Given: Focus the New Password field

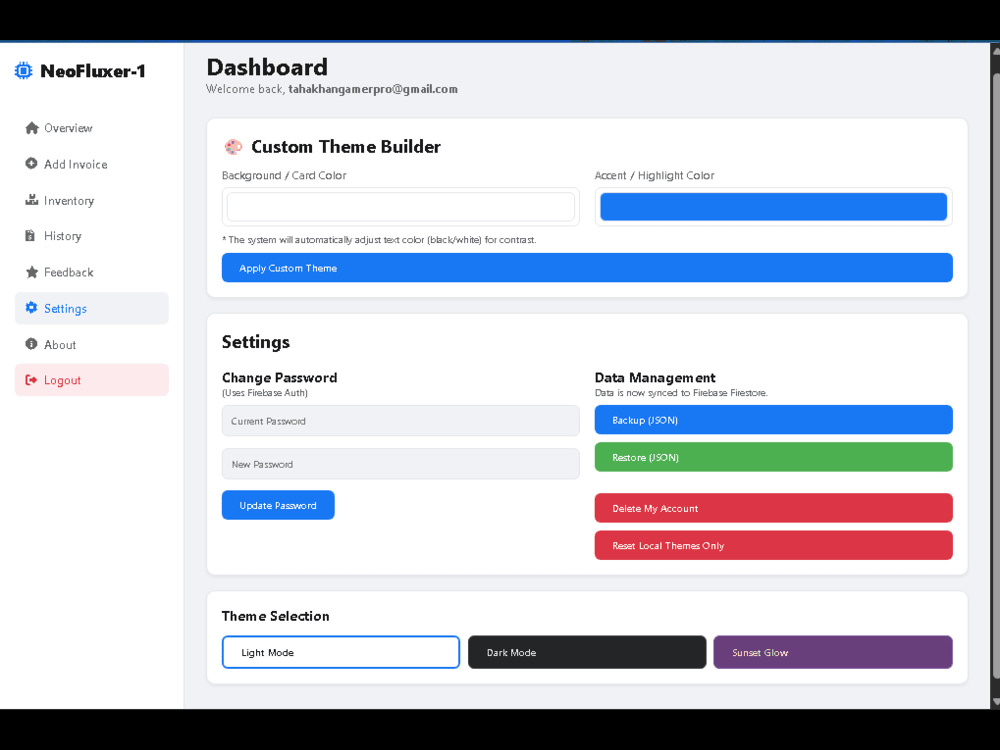Looking at the screenshot, I should (x=401, y=464).
